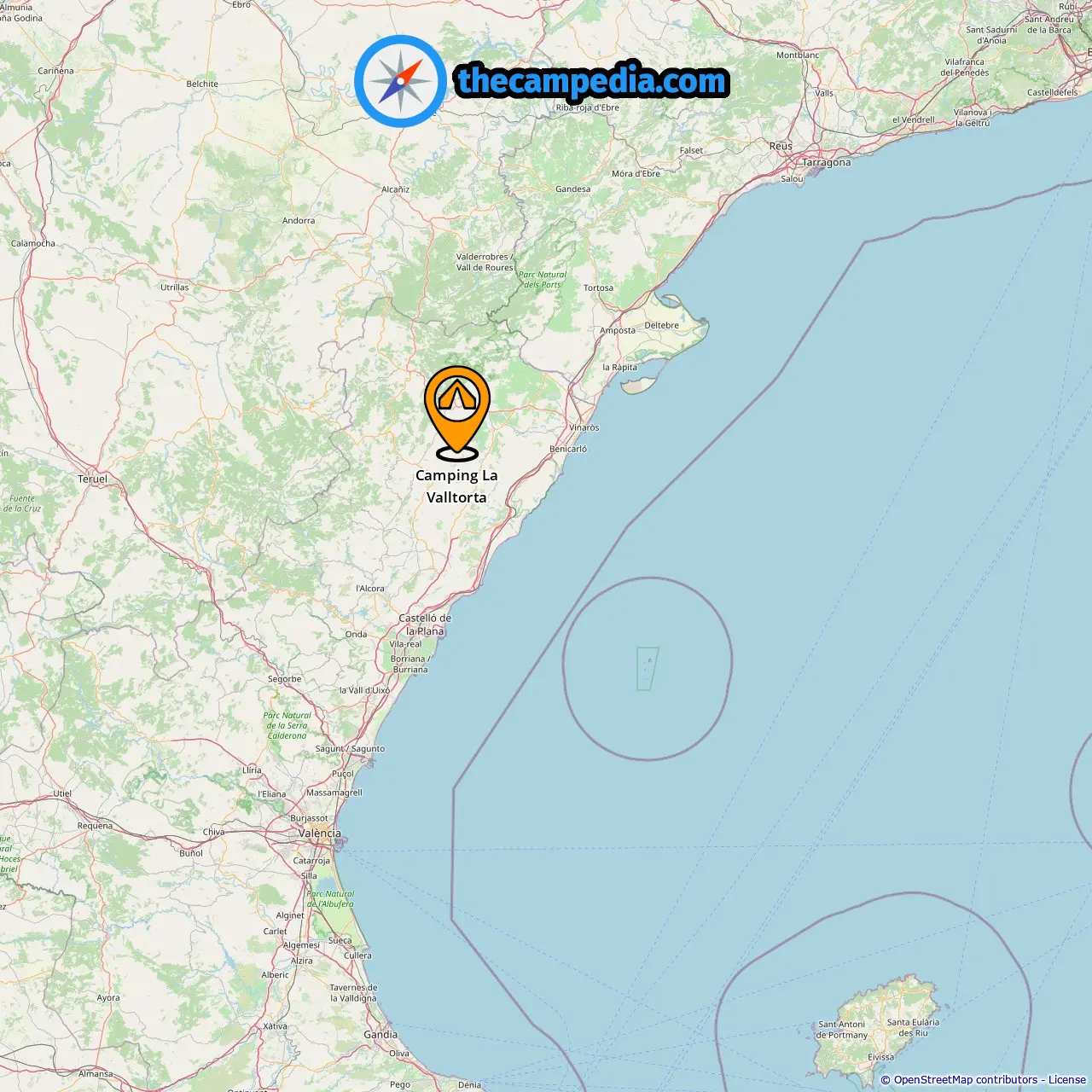Click the Castelló de la Plana label
The width and height of the screenshot is (1092, 1092).
tap(425, 624)
